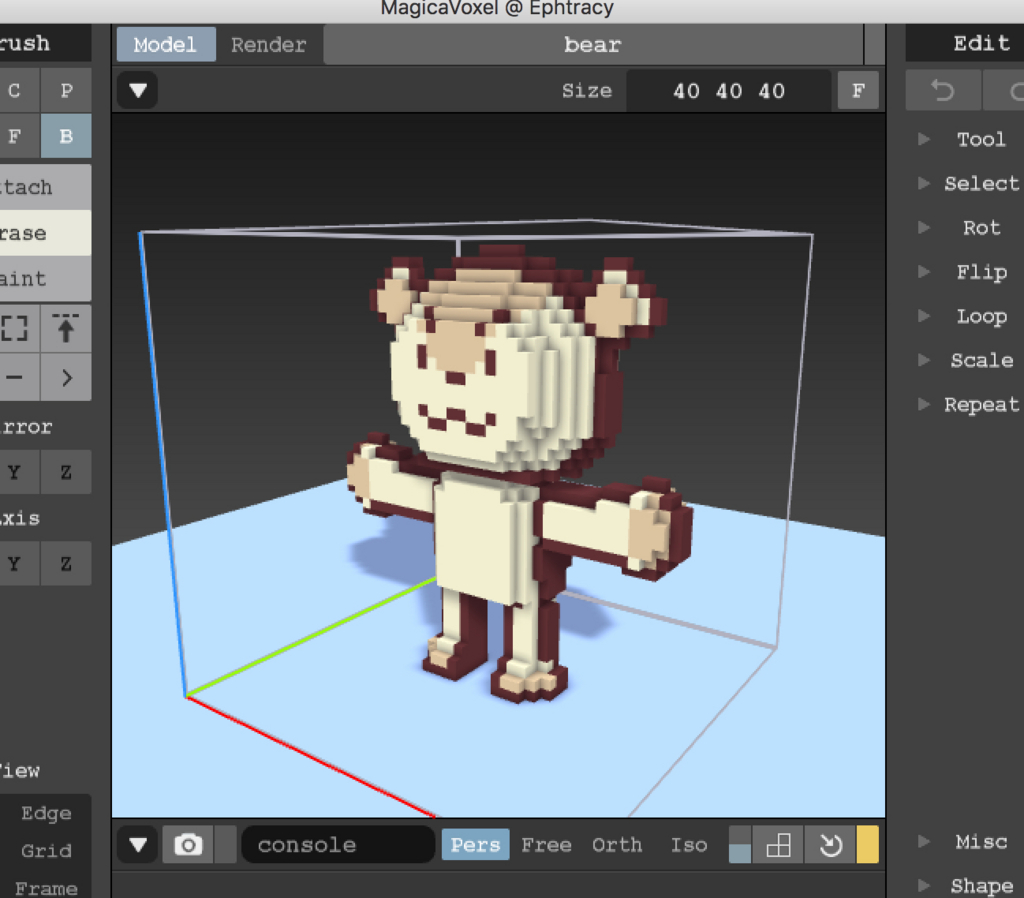The width and height of the screenshot is (1024, 898).
Task: Select the F face brush mode
Action: (14, 136)
